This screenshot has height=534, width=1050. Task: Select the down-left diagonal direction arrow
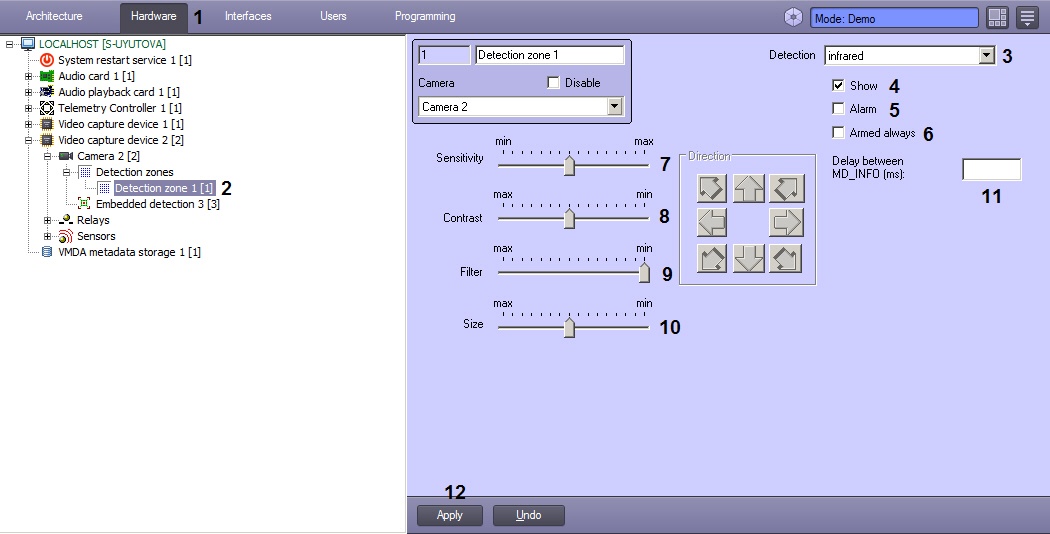[712, 258]
